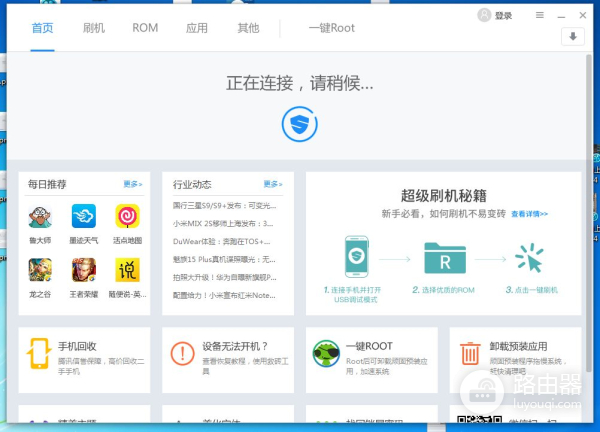
Task: Open news 国行三星S9/S9+发布
Action: click(224, 205)
